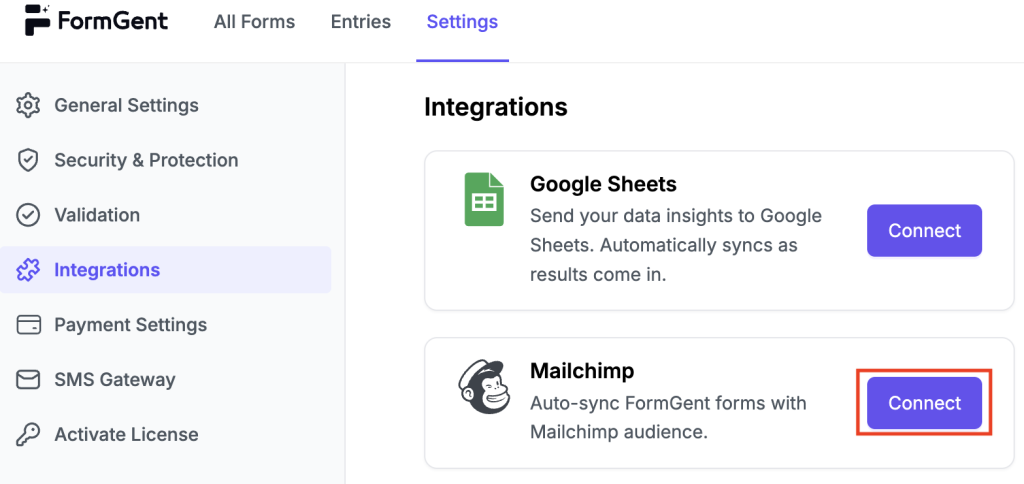Select Integrations in the sidebar
This screenshot has width=1024, height=484.
[165, 270]
